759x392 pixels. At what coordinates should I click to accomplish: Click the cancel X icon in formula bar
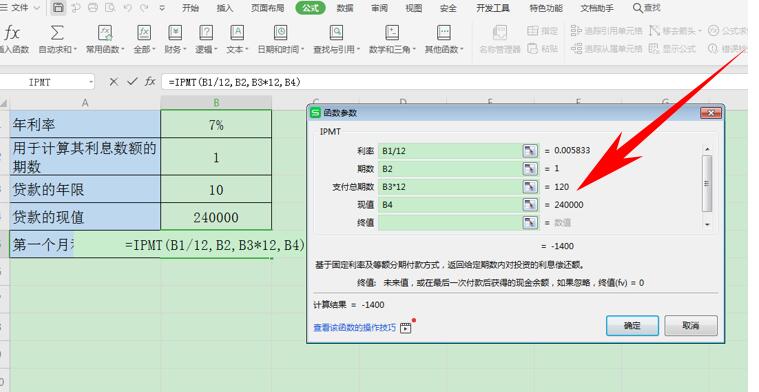(x=113, y=82)
